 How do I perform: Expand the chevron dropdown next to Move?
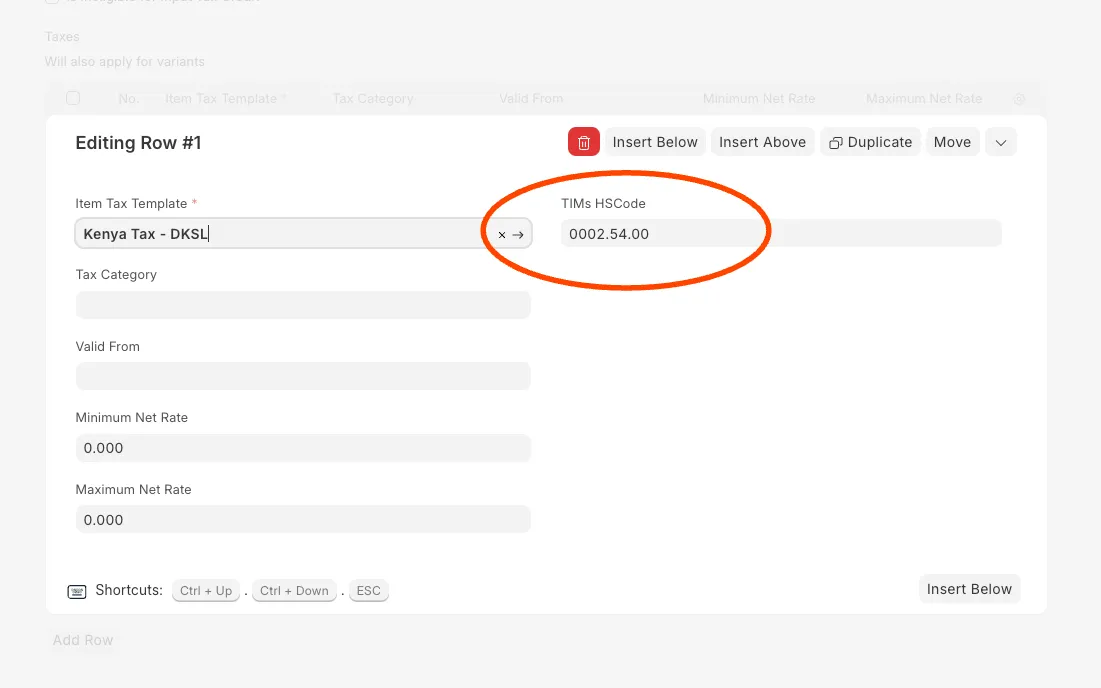pos(1000,142)
